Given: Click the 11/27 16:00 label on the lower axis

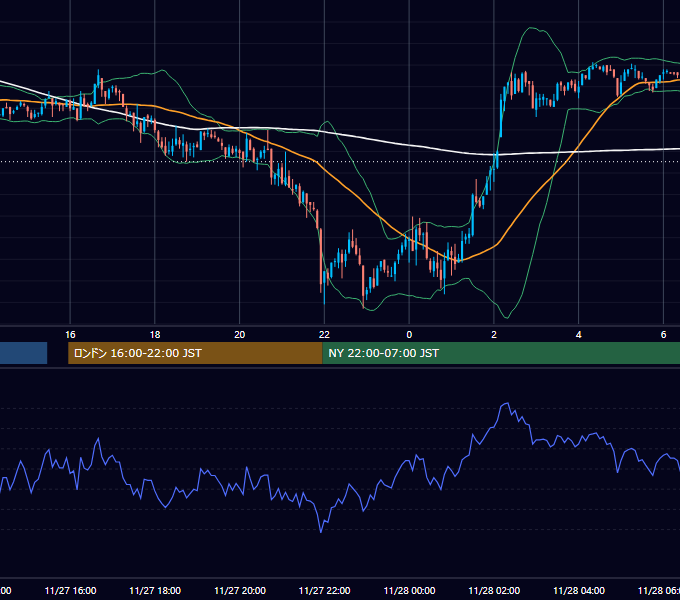Looking at the screenshot, I should pos(70,591).
